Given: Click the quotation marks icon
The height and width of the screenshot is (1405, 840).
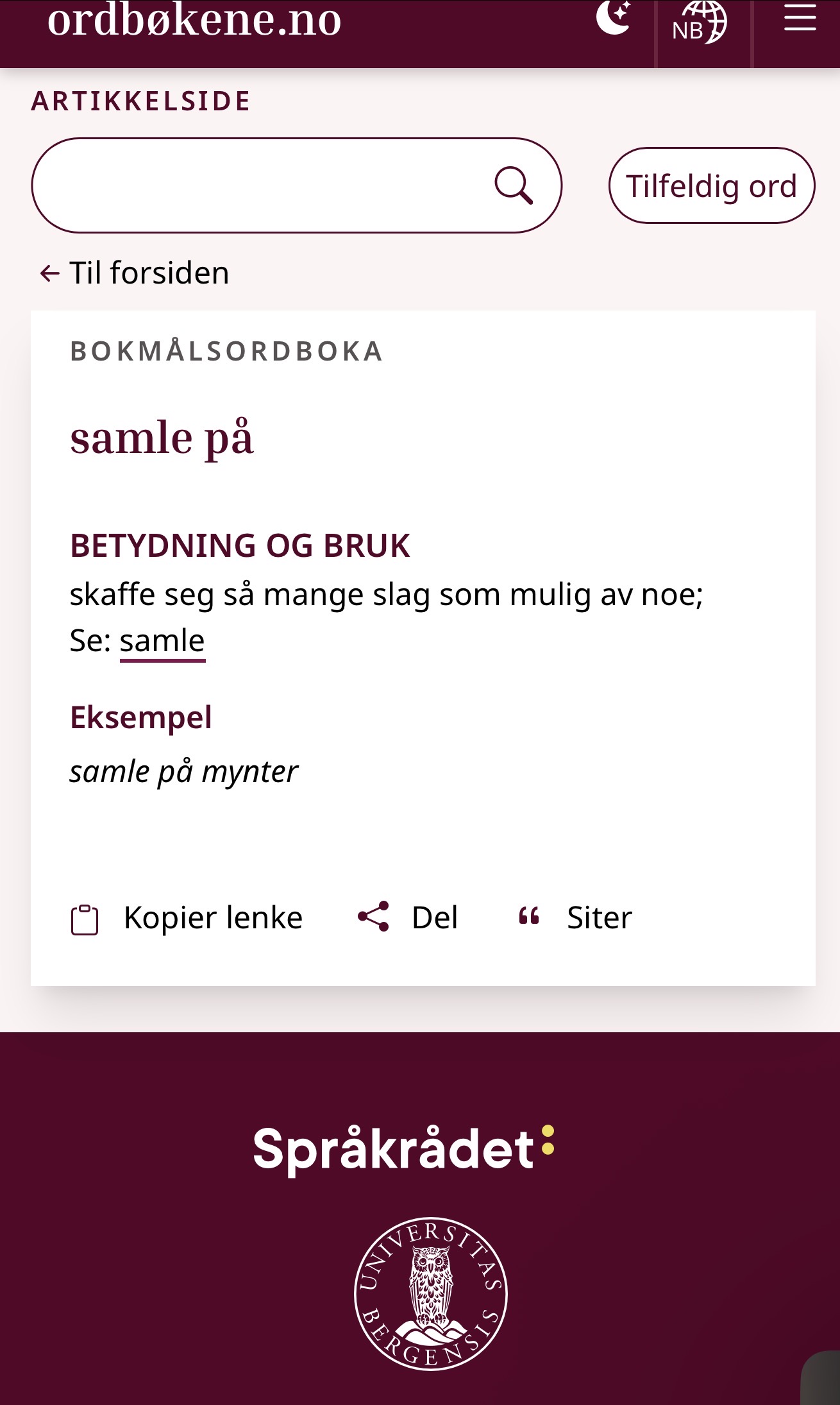Looking at the screenshot, I should tap(529, 916).
